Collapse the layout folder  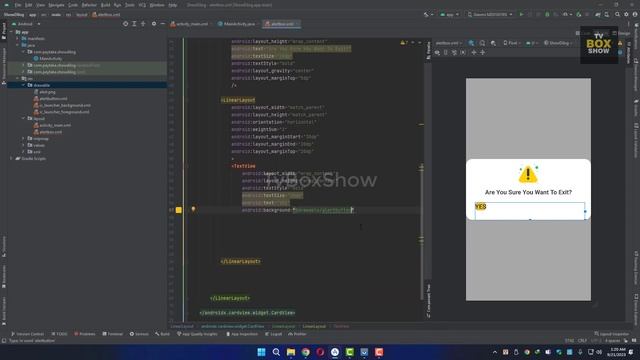click(x=23, y=118)
